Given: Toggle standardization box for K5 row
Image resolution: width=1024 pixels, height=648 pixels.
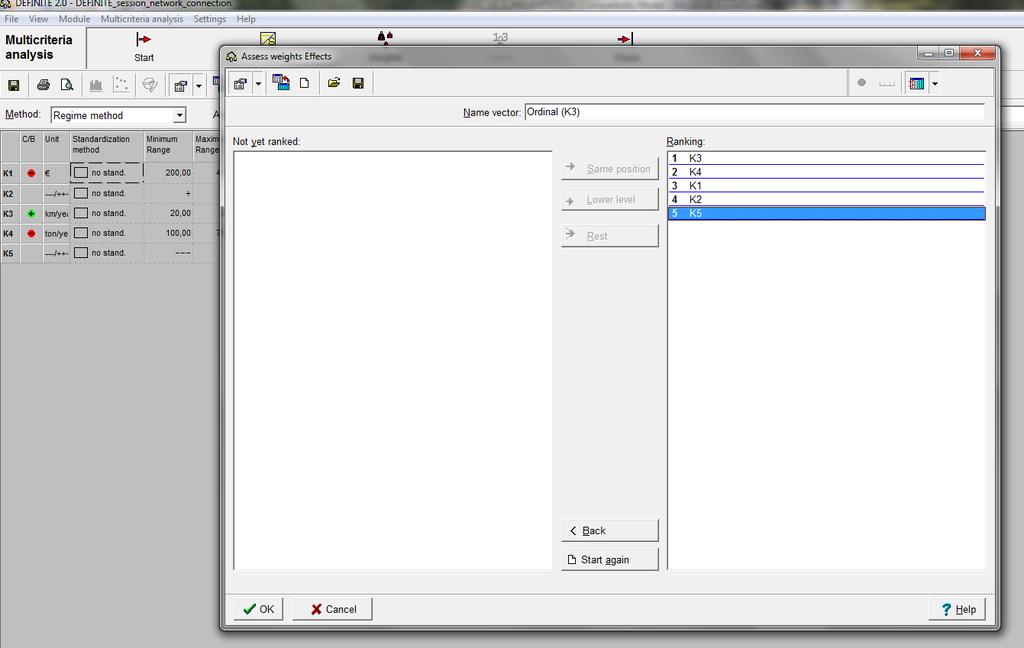Looking at the screenshot, I should (x=80, y=253).
